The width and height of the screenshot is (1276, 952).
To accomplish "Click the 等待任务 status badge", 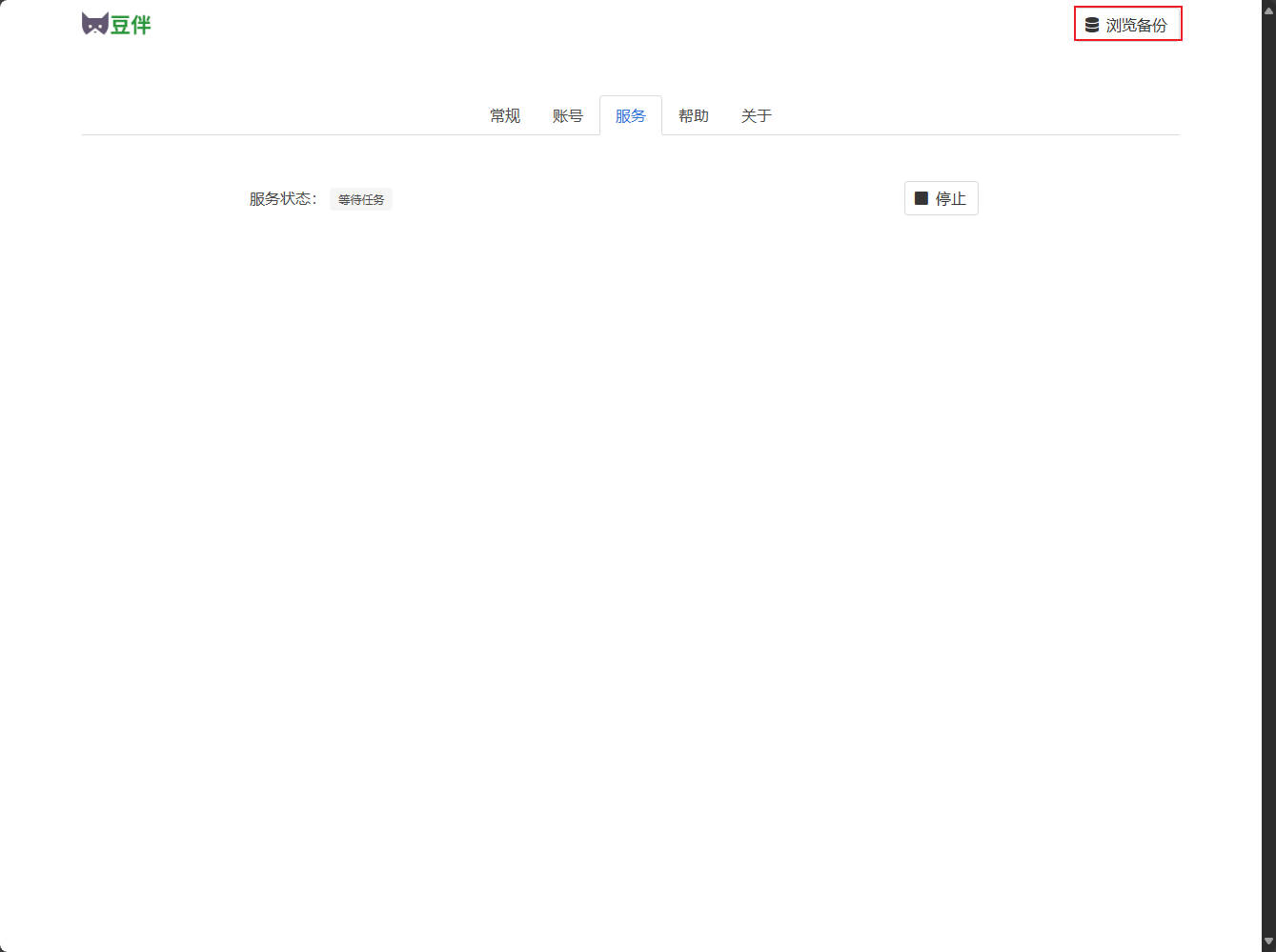I will [x=361, y=199].
